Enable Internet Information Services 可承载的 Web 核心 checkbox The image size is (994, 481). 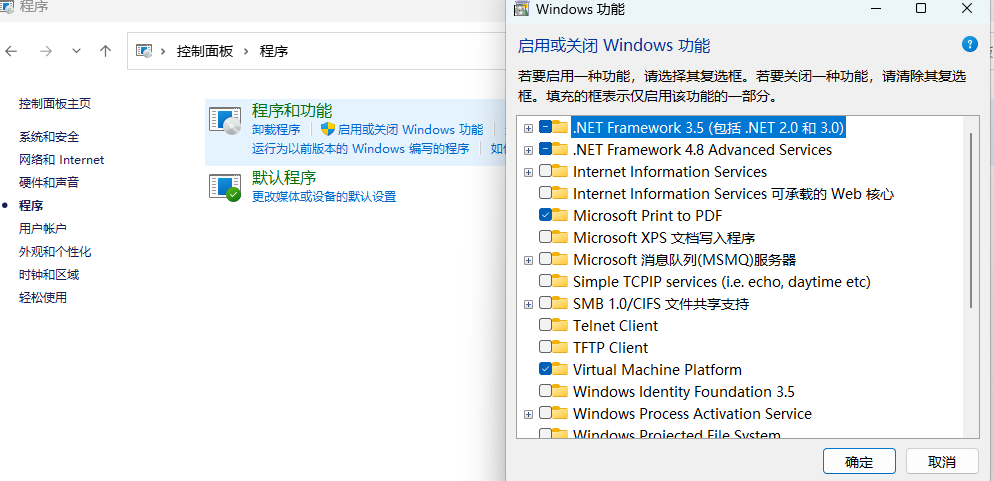545,193
